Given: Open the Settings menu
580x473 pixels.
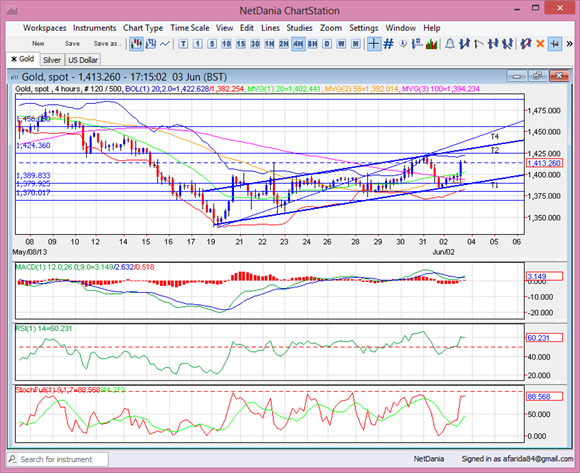Looking at the screenshot, I should pyautogui.click(x=364, y=28).
